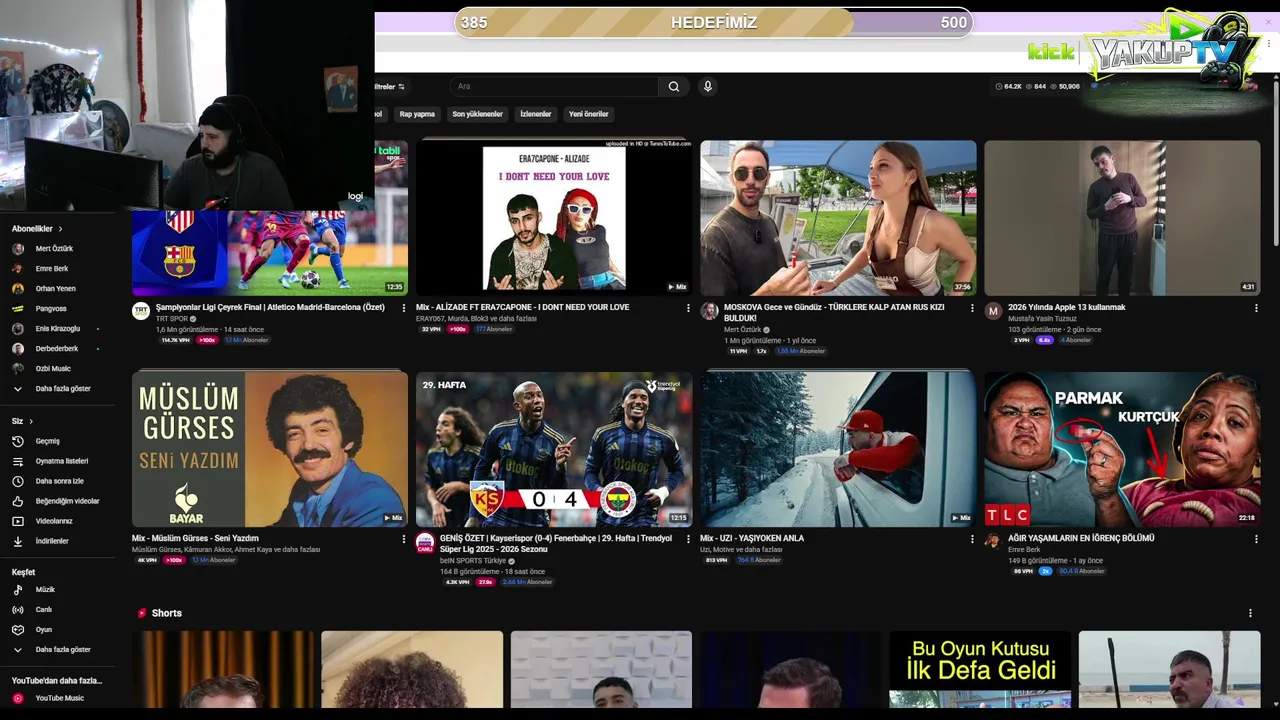Open Daha sonra izle list
Image resolution: width=1280 pixels, height=720 pixels.
coord(59,481)
